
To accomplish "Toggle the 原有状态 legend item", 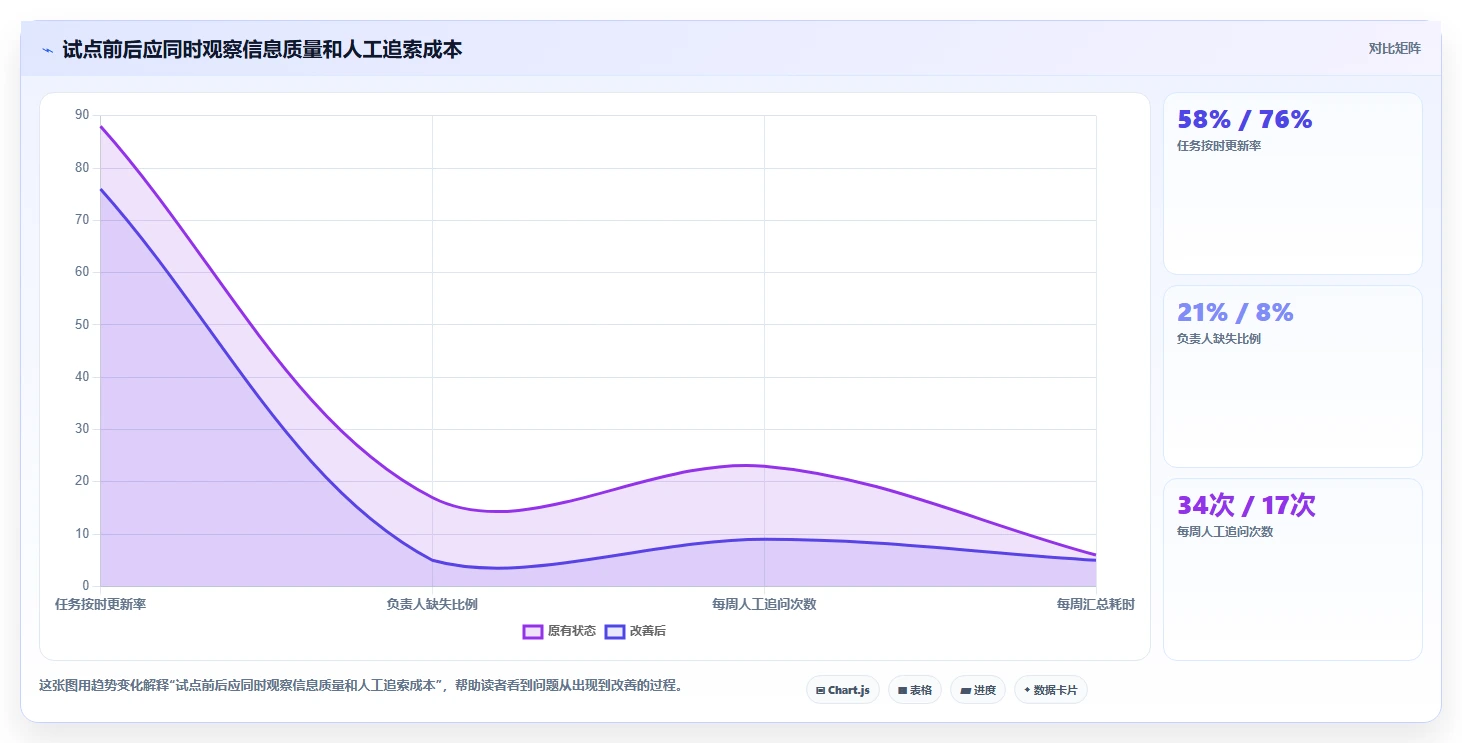I will 560,631.
